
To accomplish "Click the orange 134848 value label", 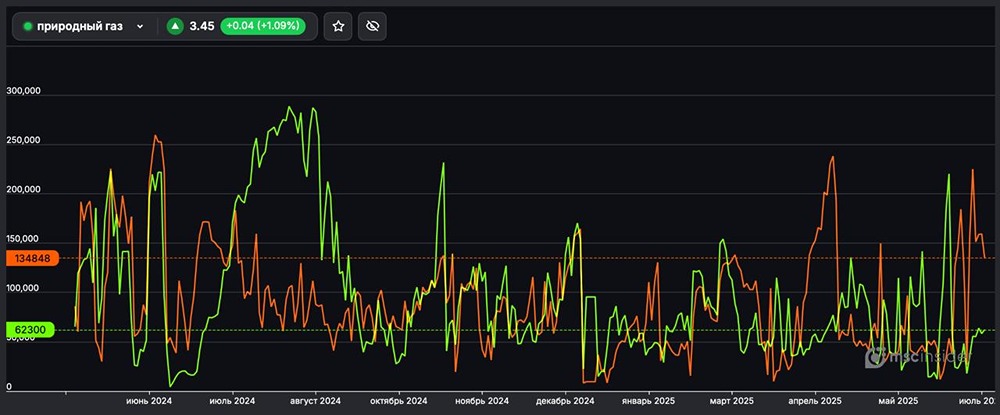I will pyautogui.click(x=32, y=258).
